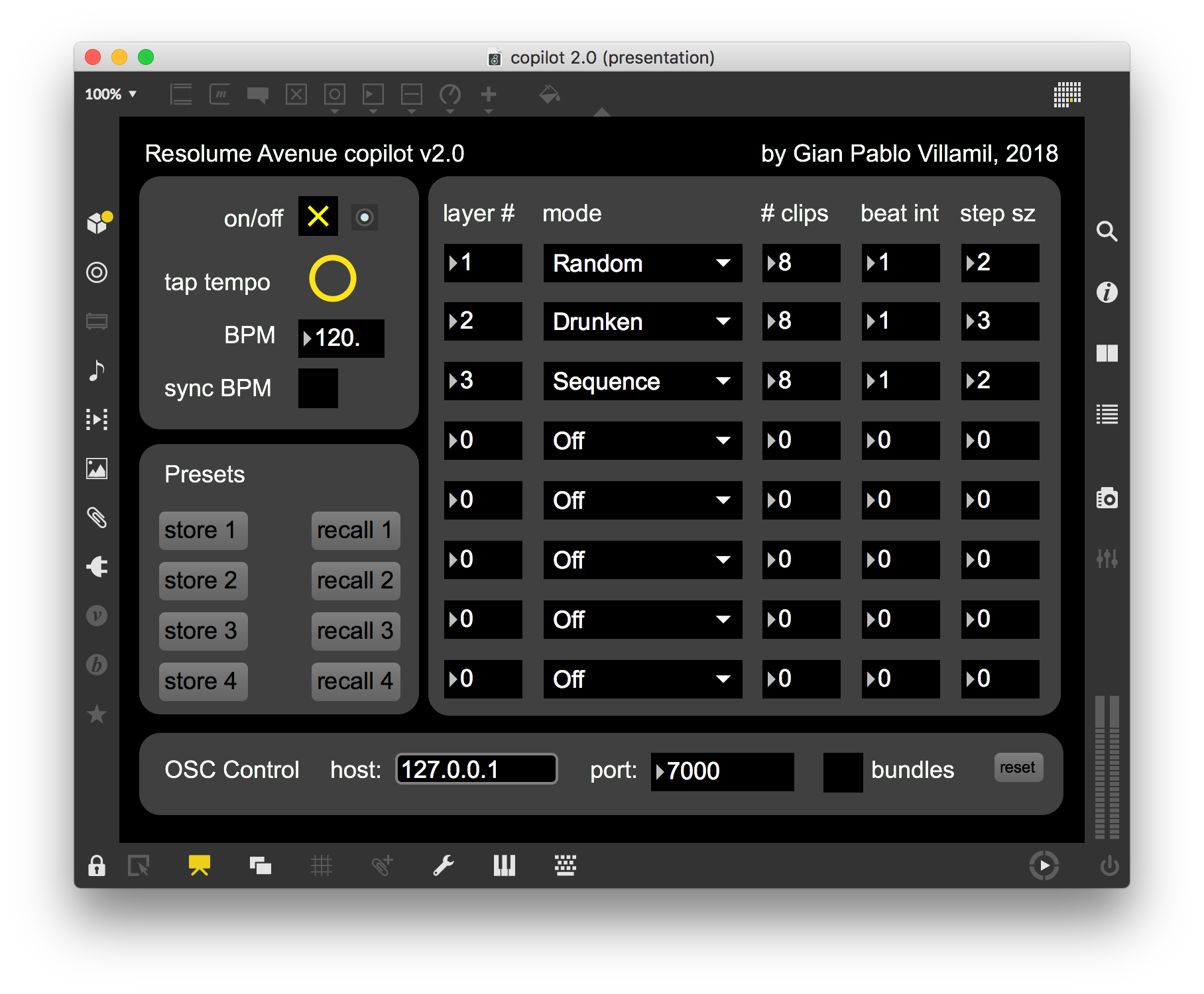Click the paperclip snippets icon
This screenshot has width=1204, height=994.
(97, 518)
